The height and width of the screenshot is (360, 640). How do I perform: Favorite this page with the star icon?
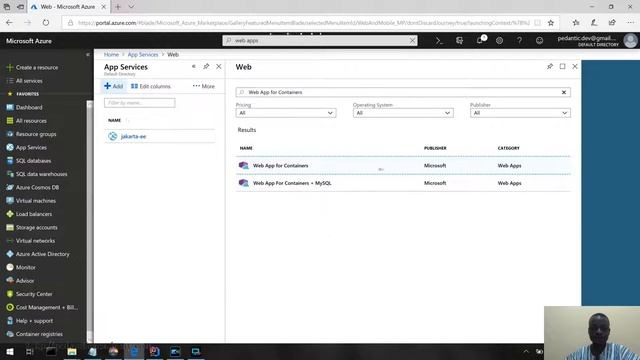pos(551,23)
